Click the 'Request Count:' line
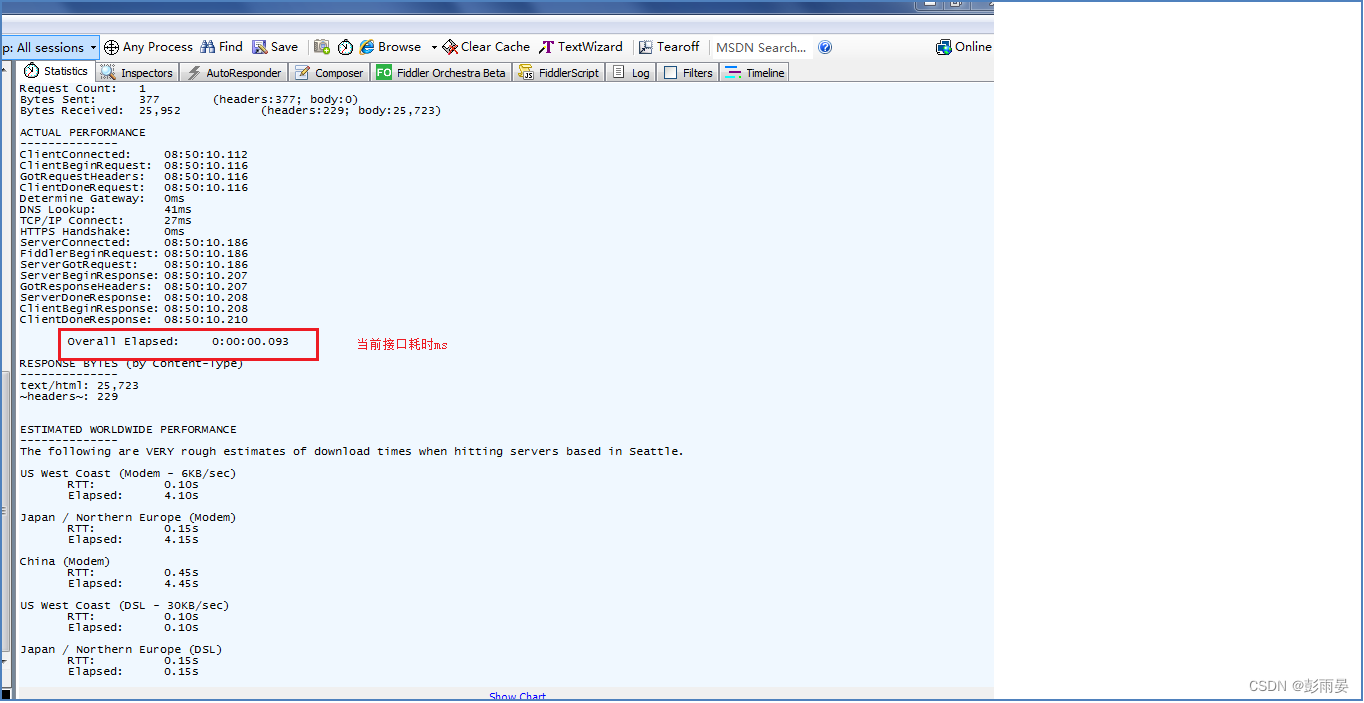 click(x=82, y=88)
